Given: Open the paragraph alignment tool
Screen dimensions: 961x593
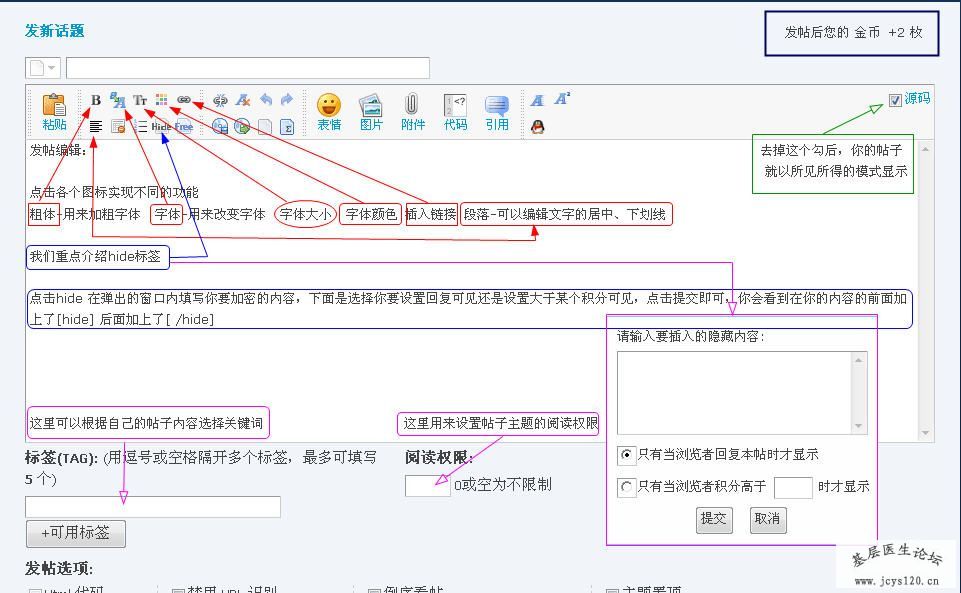Looking at the screenshot, I should (96, 127).
